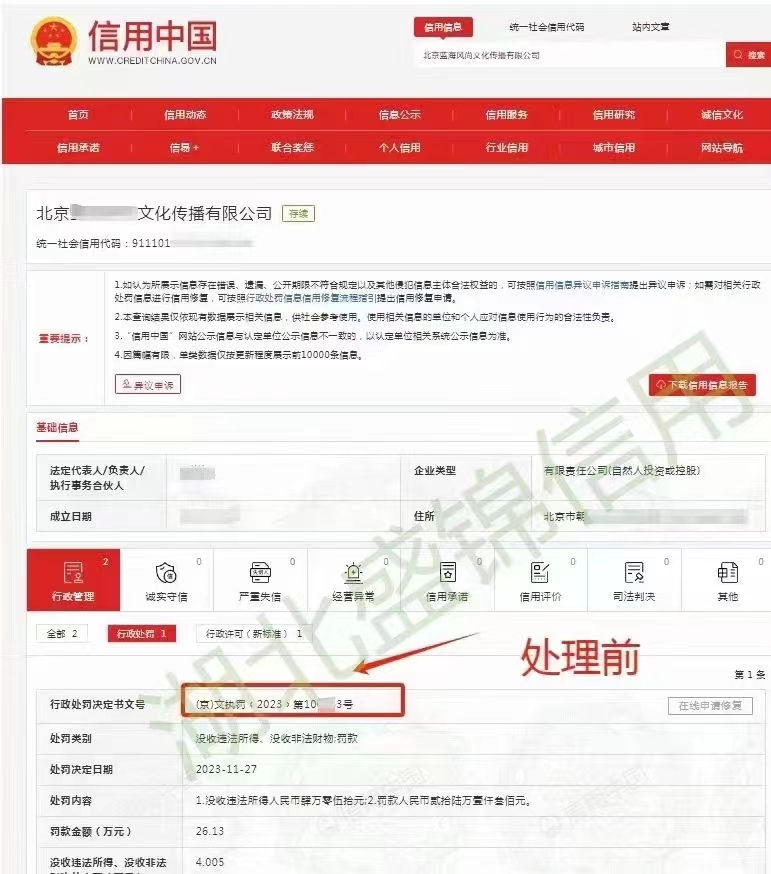Screen dimensions: 771x874
Task: Select the 诚实守信 shield icon
Action: click(166, 574)
